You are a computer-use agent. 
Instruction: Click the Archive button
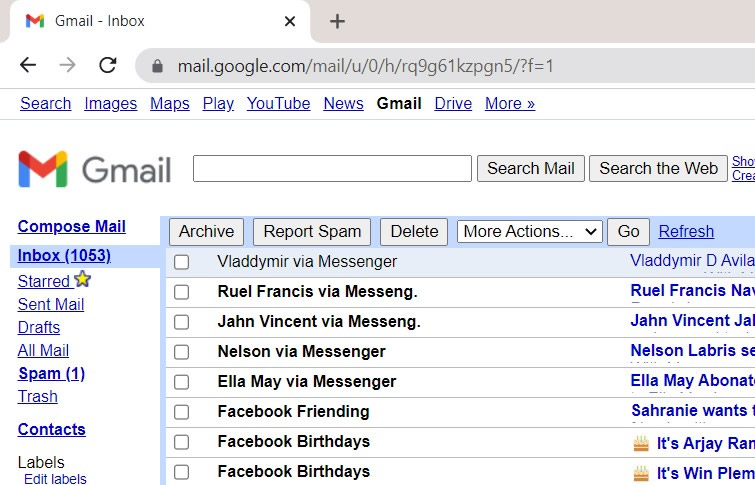point(207,232)
